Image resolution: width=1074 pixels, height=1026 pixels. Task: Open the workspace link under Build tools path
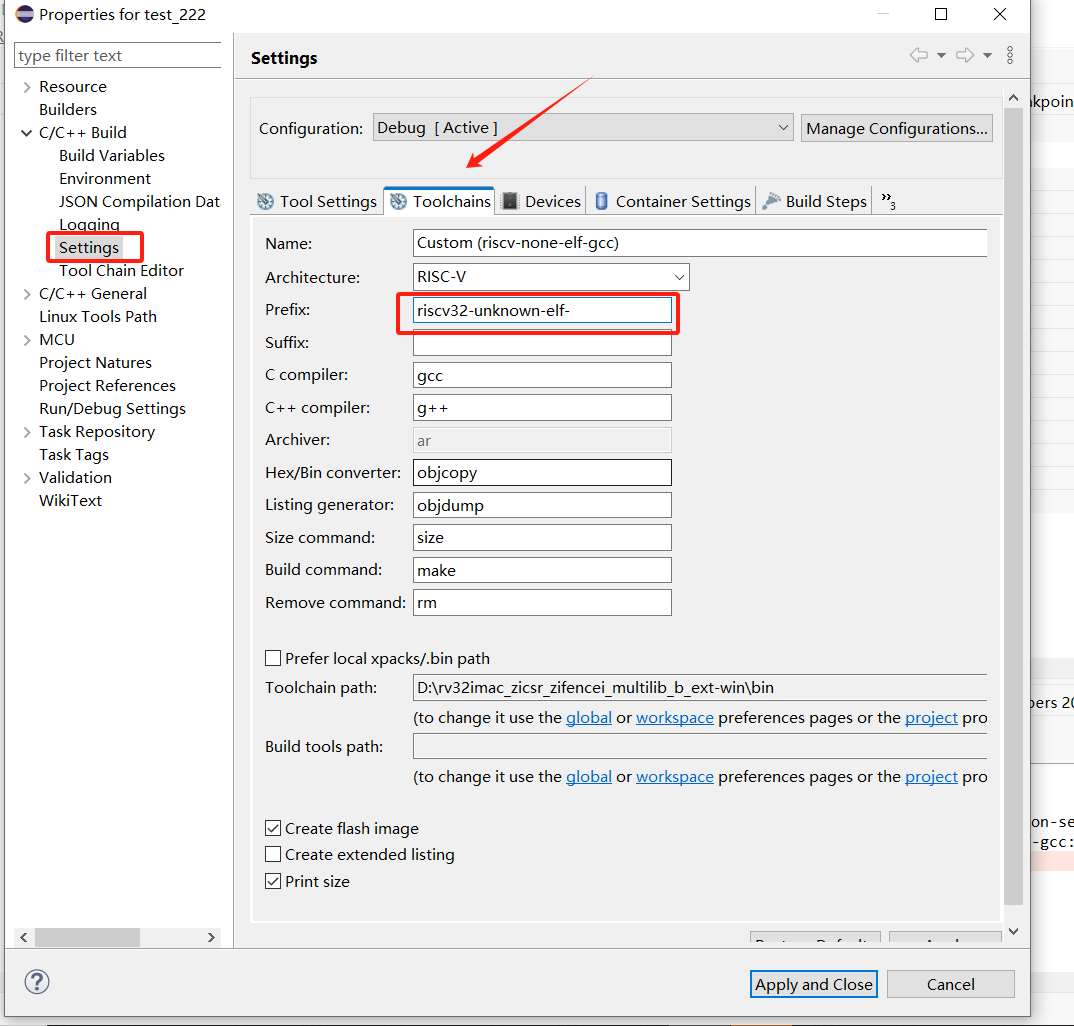675,776
